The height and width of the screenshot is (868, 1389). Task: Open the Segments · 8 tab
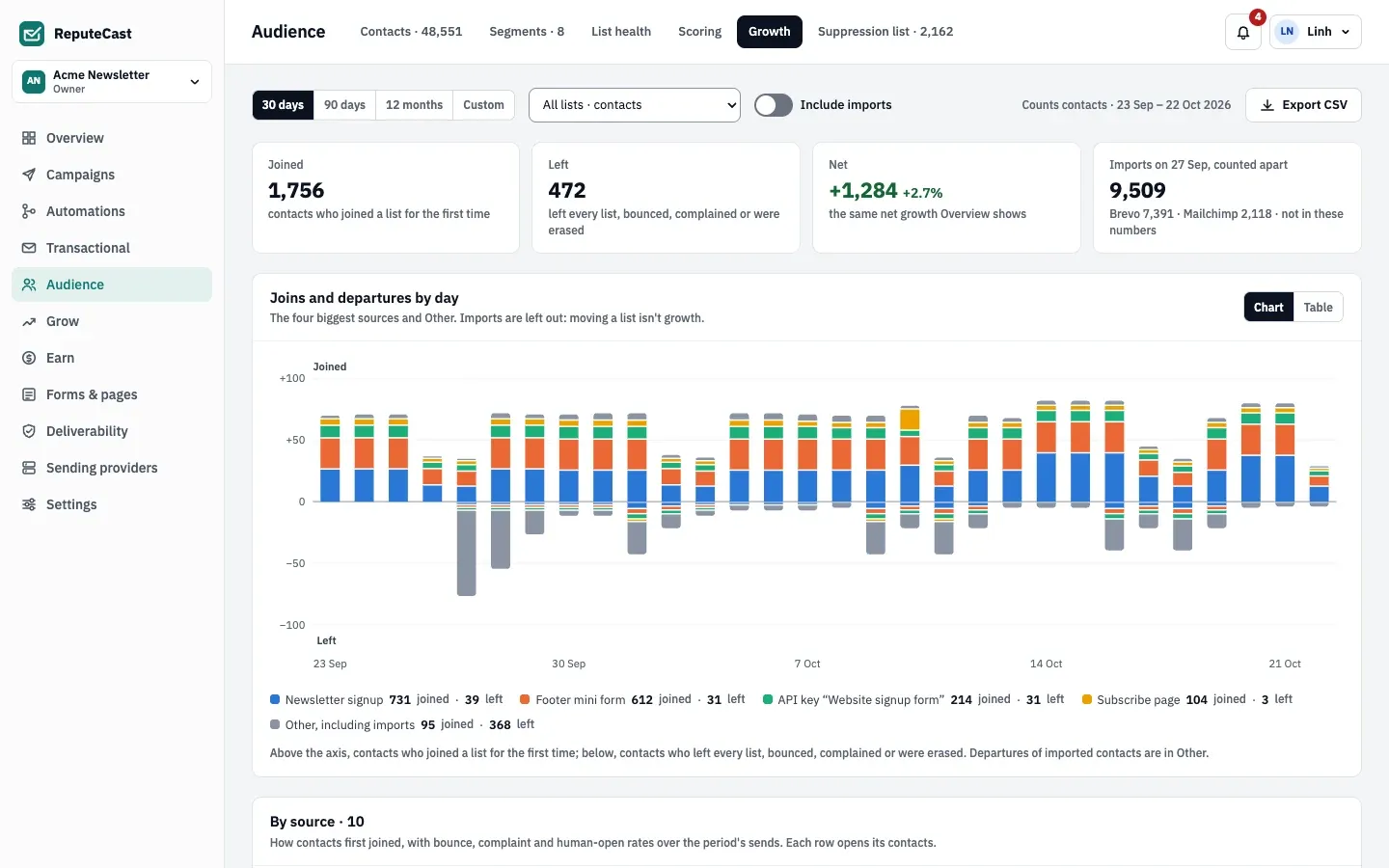(x=527, y=32)
